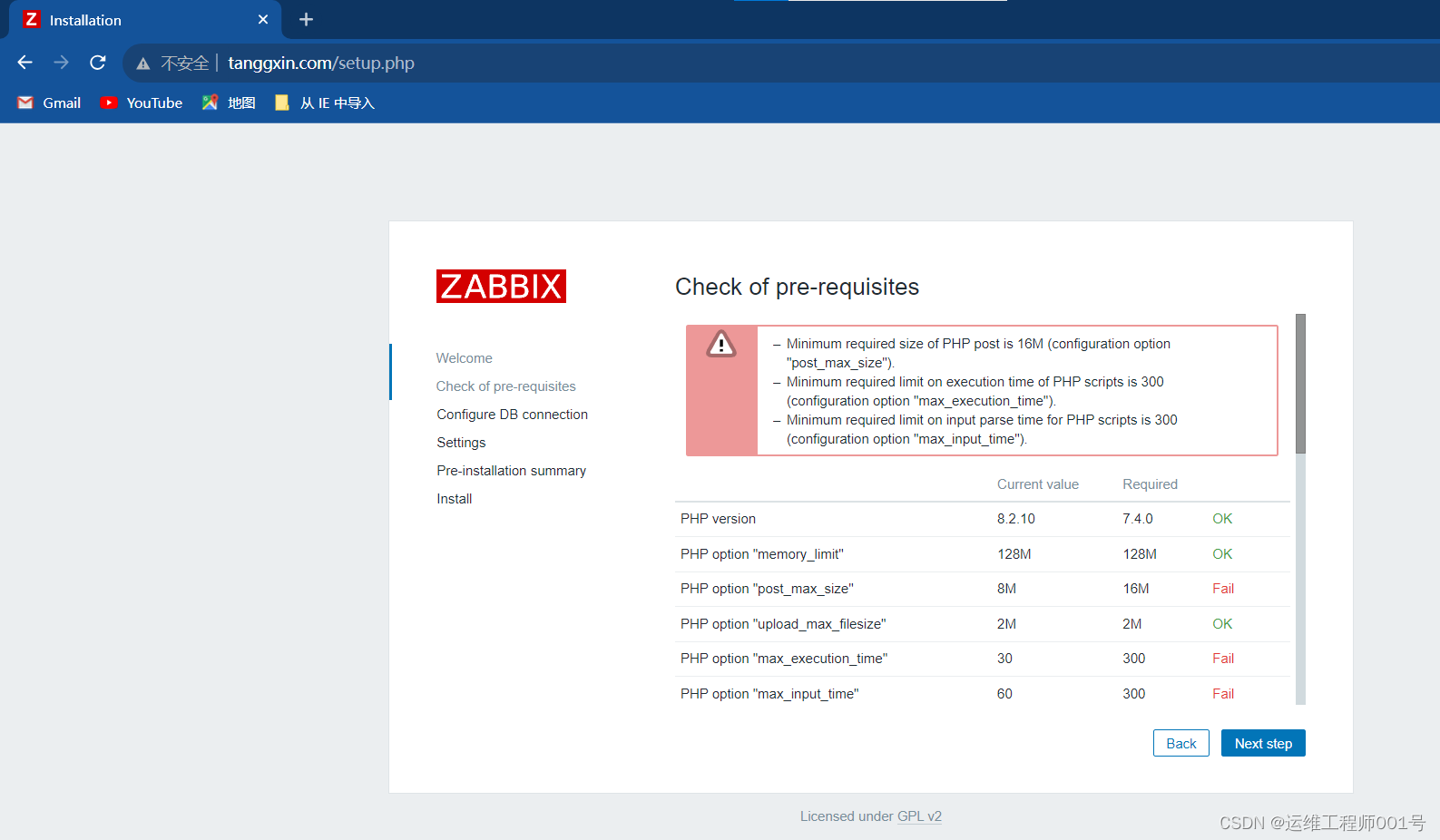Click the error message about max_execution_time

point(975,391)
